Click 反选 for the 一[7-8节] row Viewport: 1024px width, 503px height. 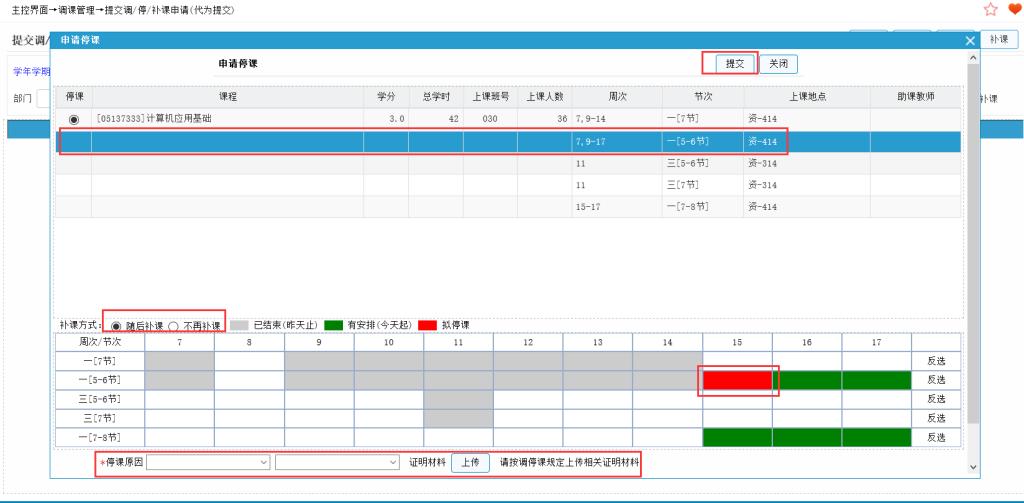[936, 437]
